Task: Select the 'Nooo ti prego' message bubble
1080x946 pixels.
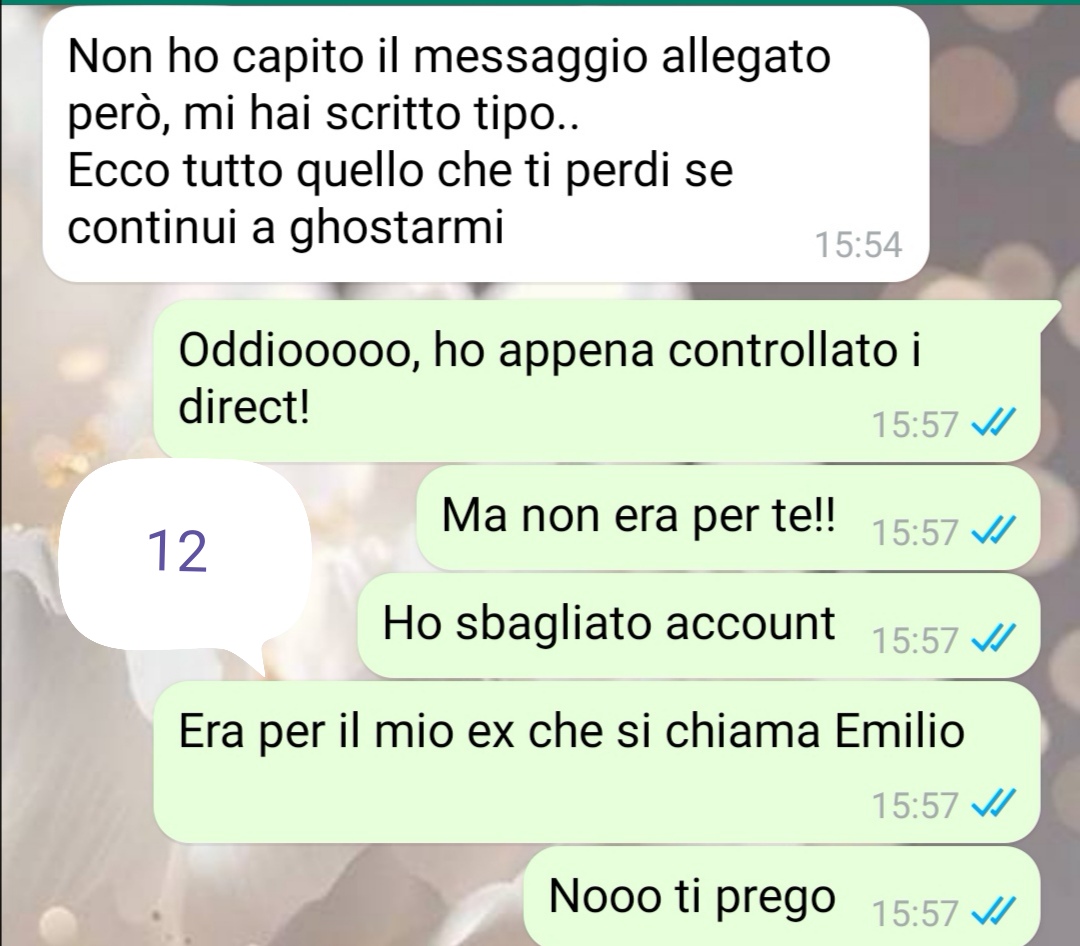Action: [782, 897]
